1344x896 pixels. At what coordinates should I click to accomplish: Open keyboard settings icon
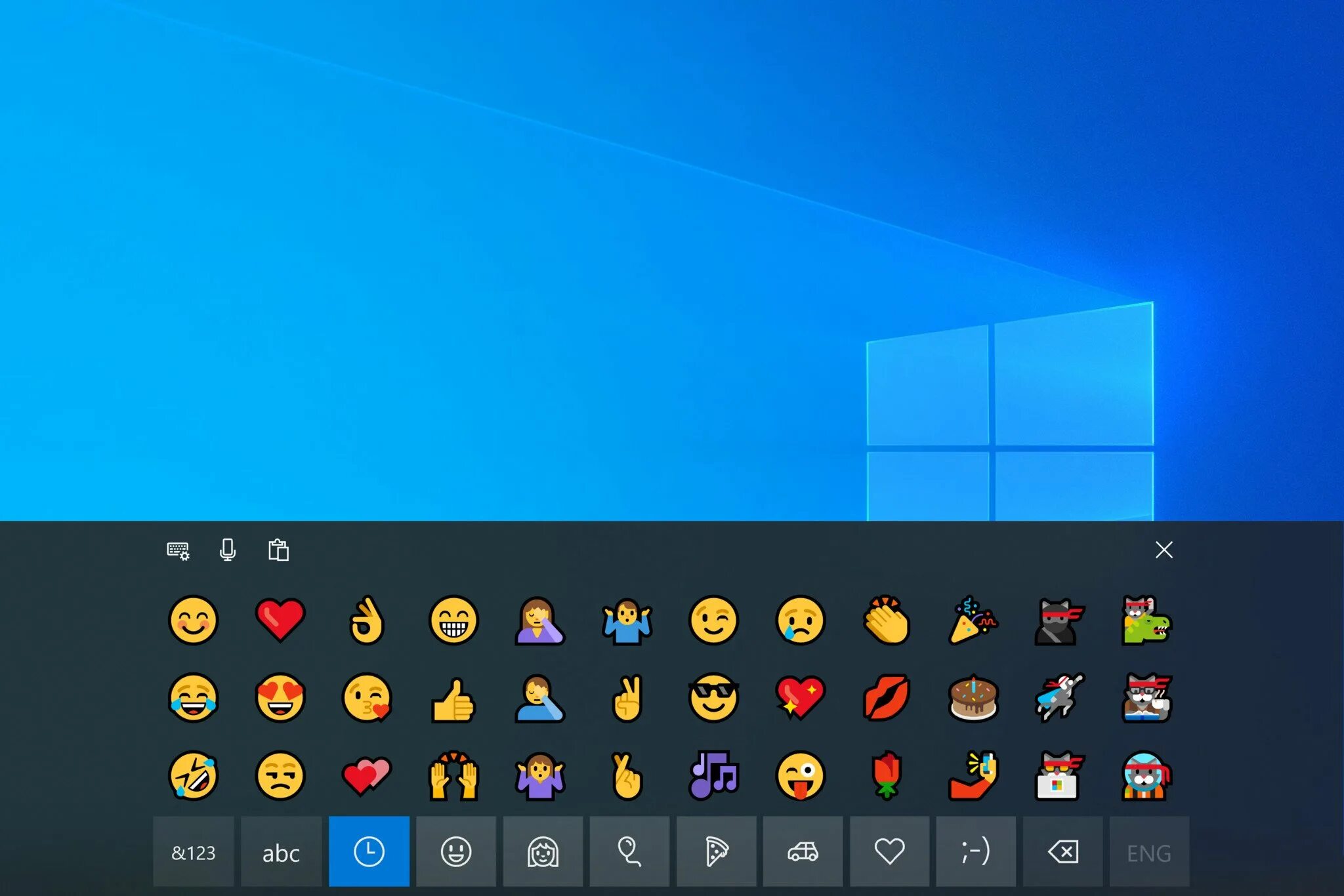178,550
